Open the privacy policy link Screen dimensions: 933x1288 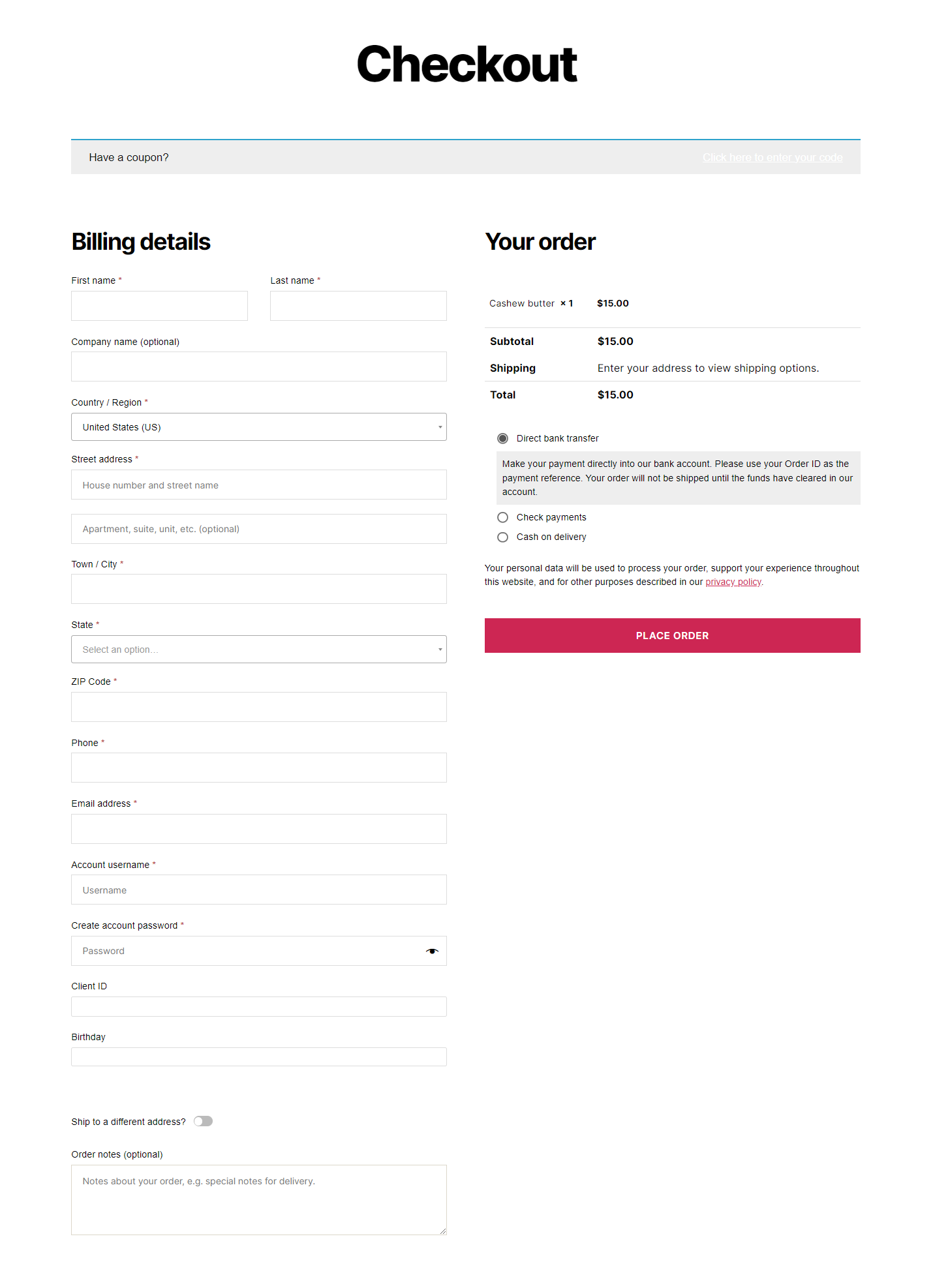[733, 582]
